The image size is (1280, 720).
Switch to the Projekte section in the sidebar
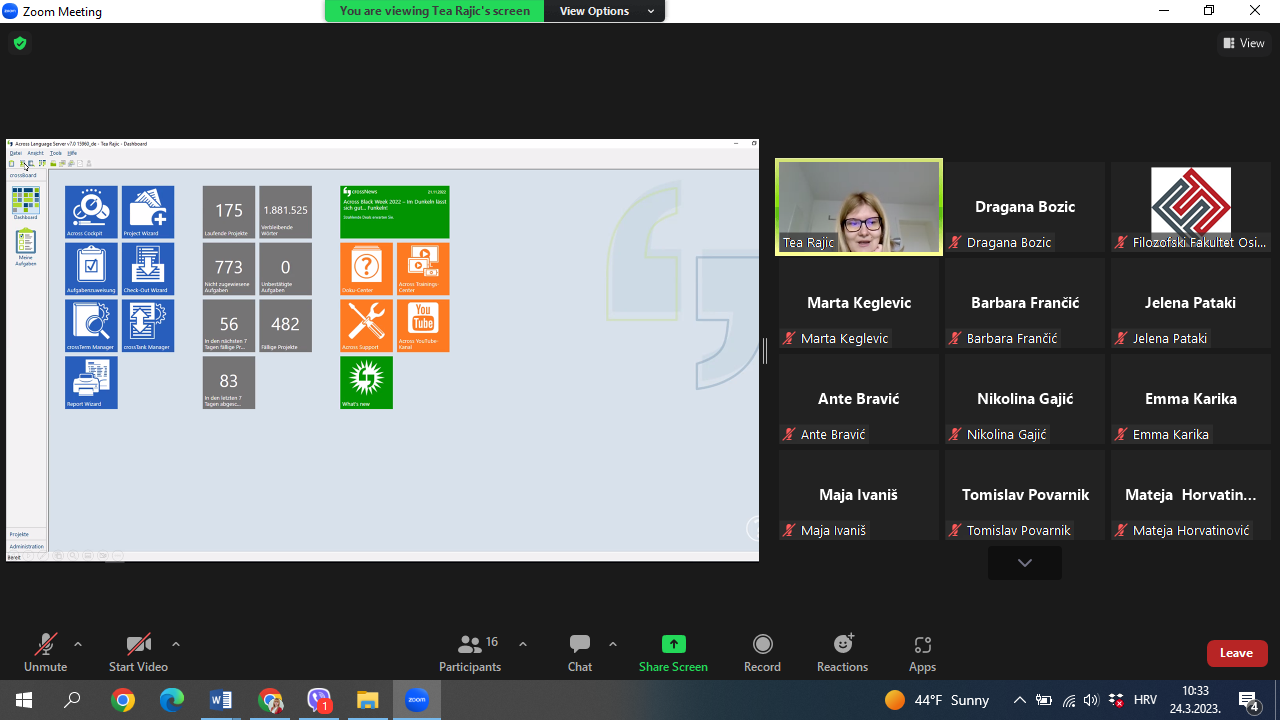[26, 535]
